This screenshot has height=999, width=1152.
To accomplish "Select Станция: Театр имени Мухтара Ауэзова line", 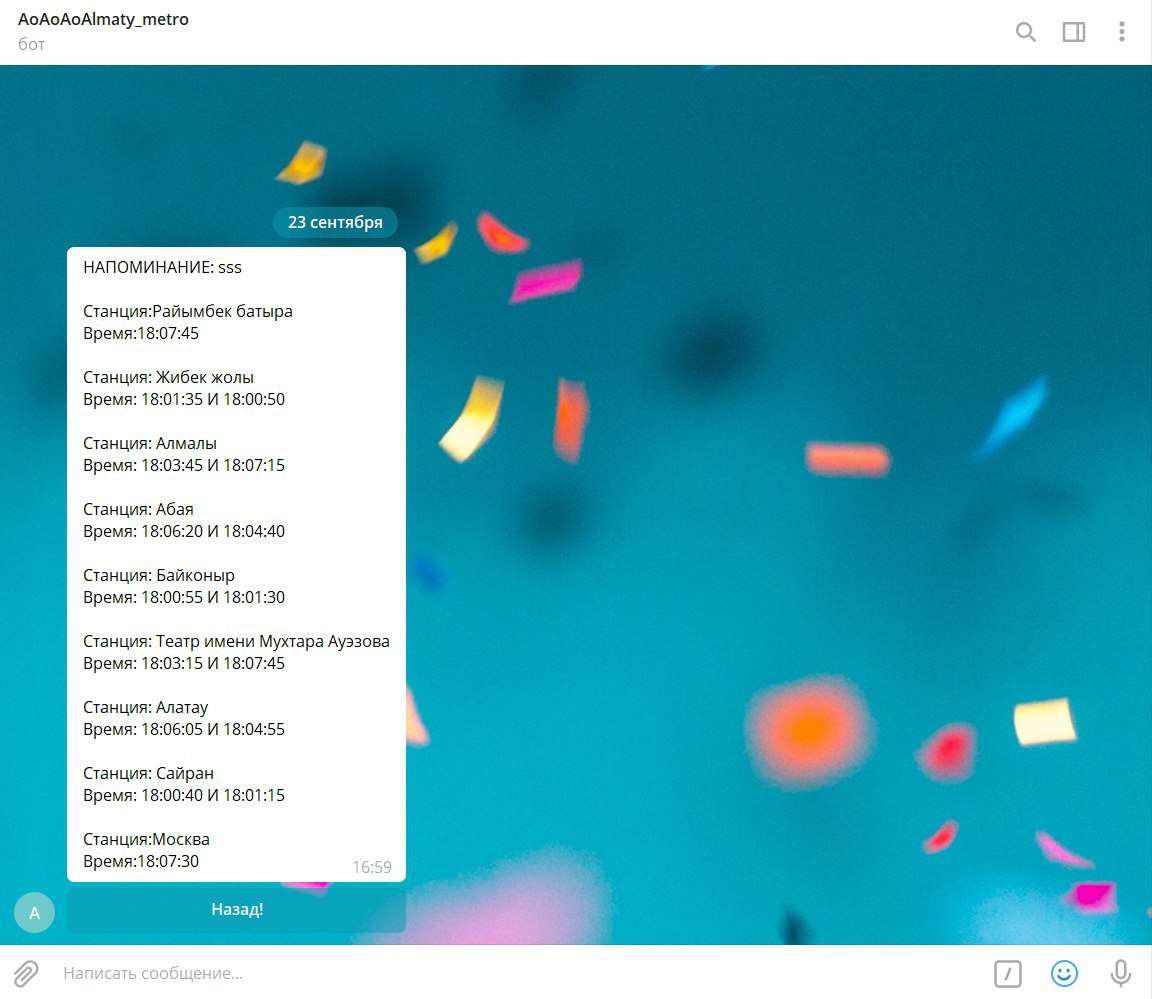I will [x=236, y=642].
